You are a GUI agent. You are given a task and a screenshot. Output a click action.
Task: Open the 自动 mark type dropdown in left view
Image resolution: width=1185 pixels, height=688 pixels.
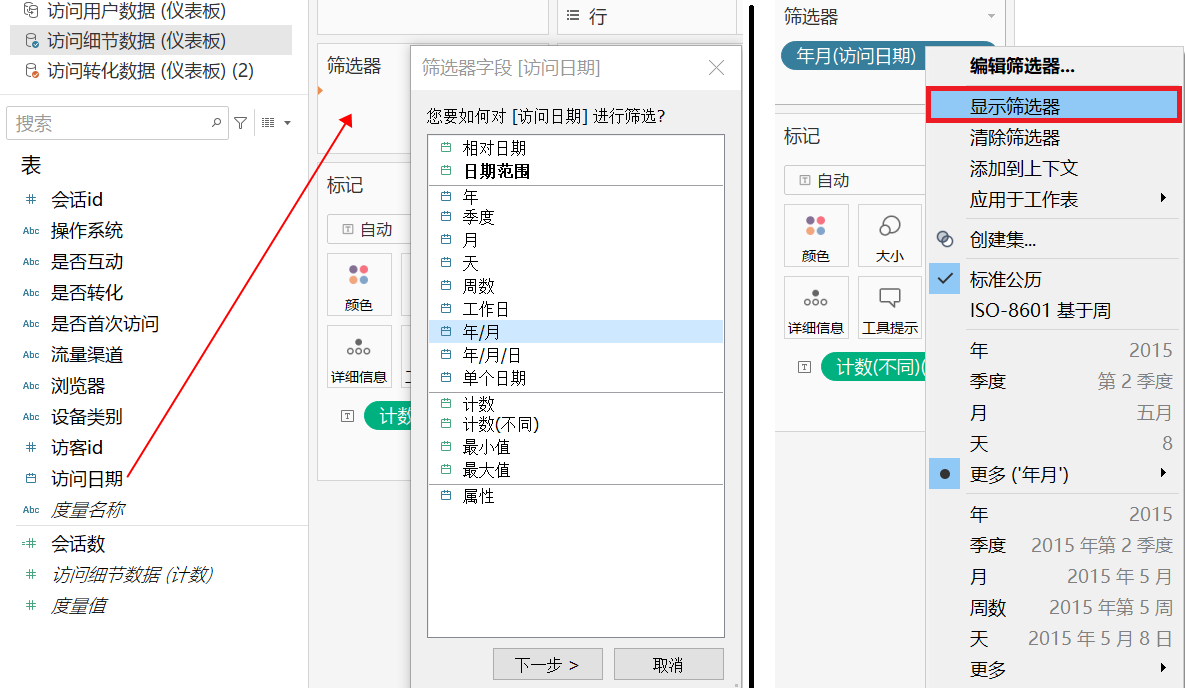(x=369, y=229)
